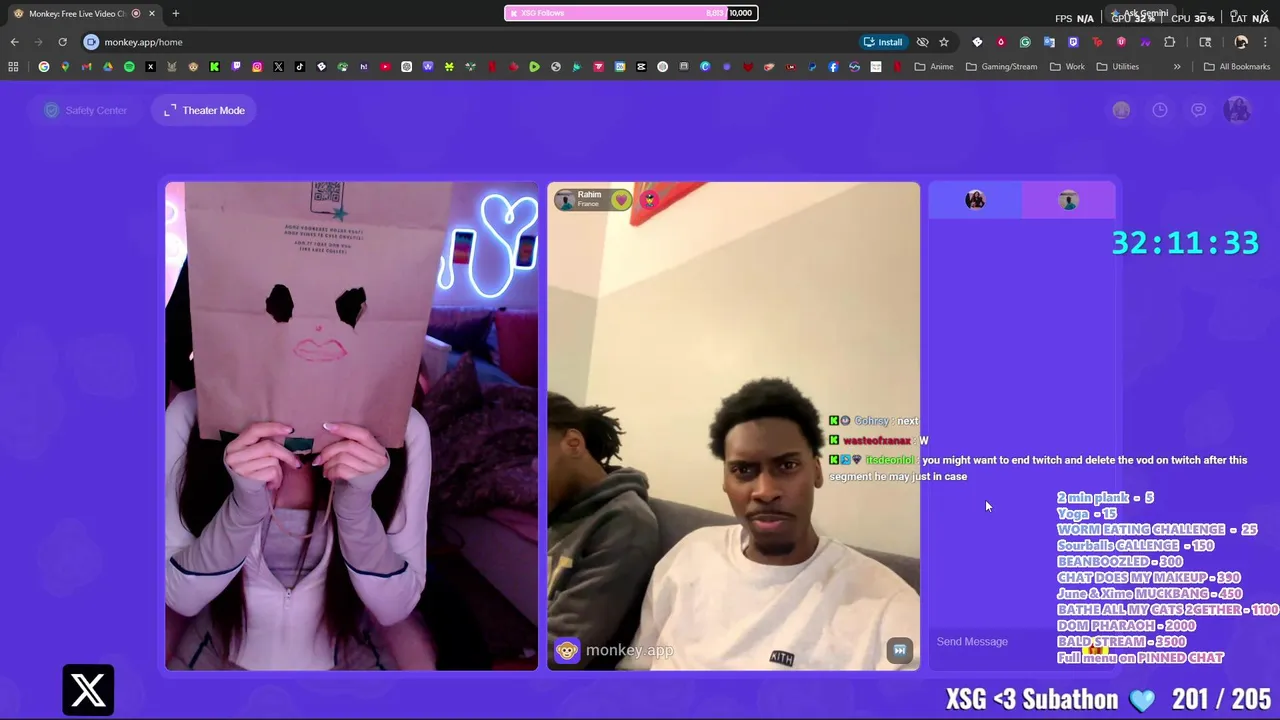
Task: Select the second avatar chat tab
Action: coord(1068,200)
